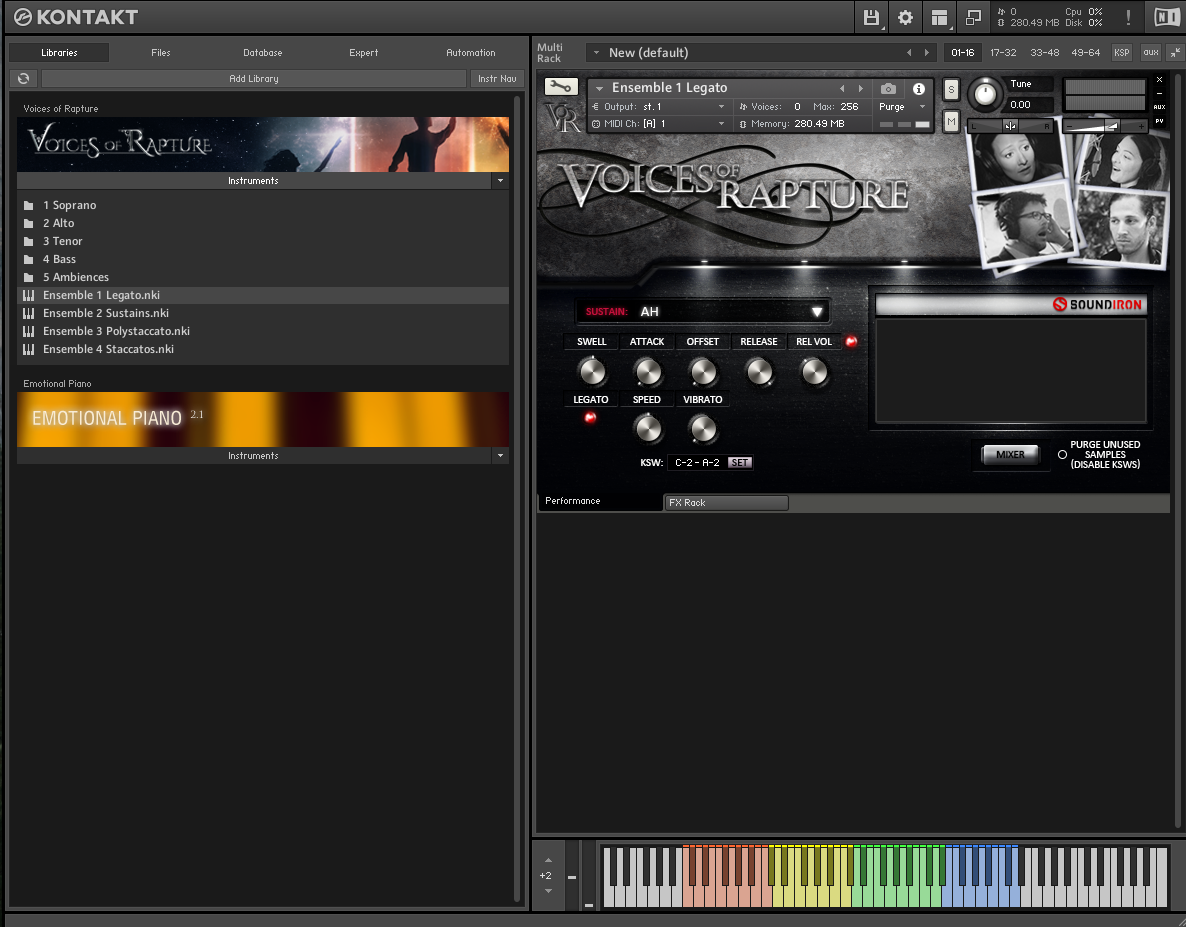This screenshot has width=1186, height=927.
Task: Click the KSW range field C-2 - A-2
Action: click(x=697, y=463)
